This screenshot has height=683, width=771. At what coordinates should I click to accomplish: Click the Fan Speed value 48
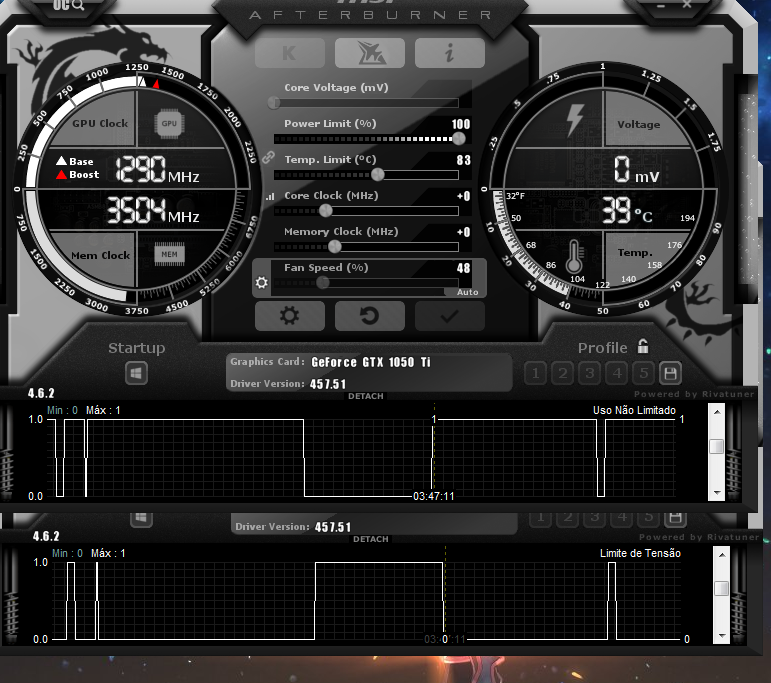(463, 268)
